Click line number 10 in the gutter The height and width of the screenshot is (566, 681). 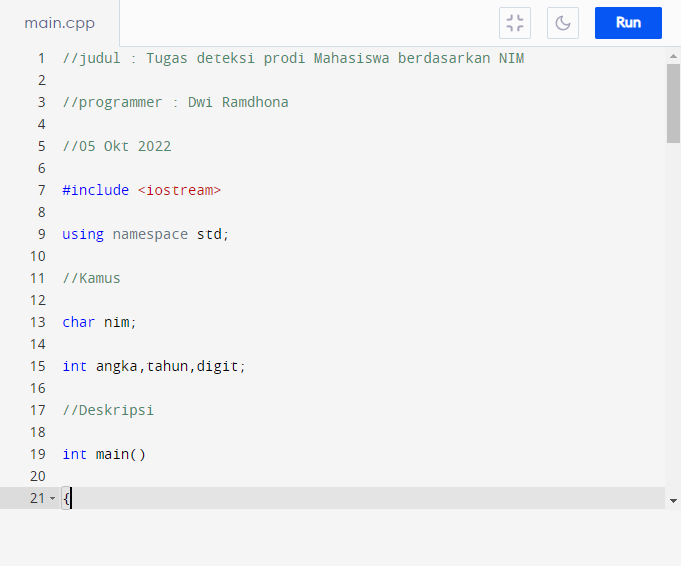(x=38, y=256)
